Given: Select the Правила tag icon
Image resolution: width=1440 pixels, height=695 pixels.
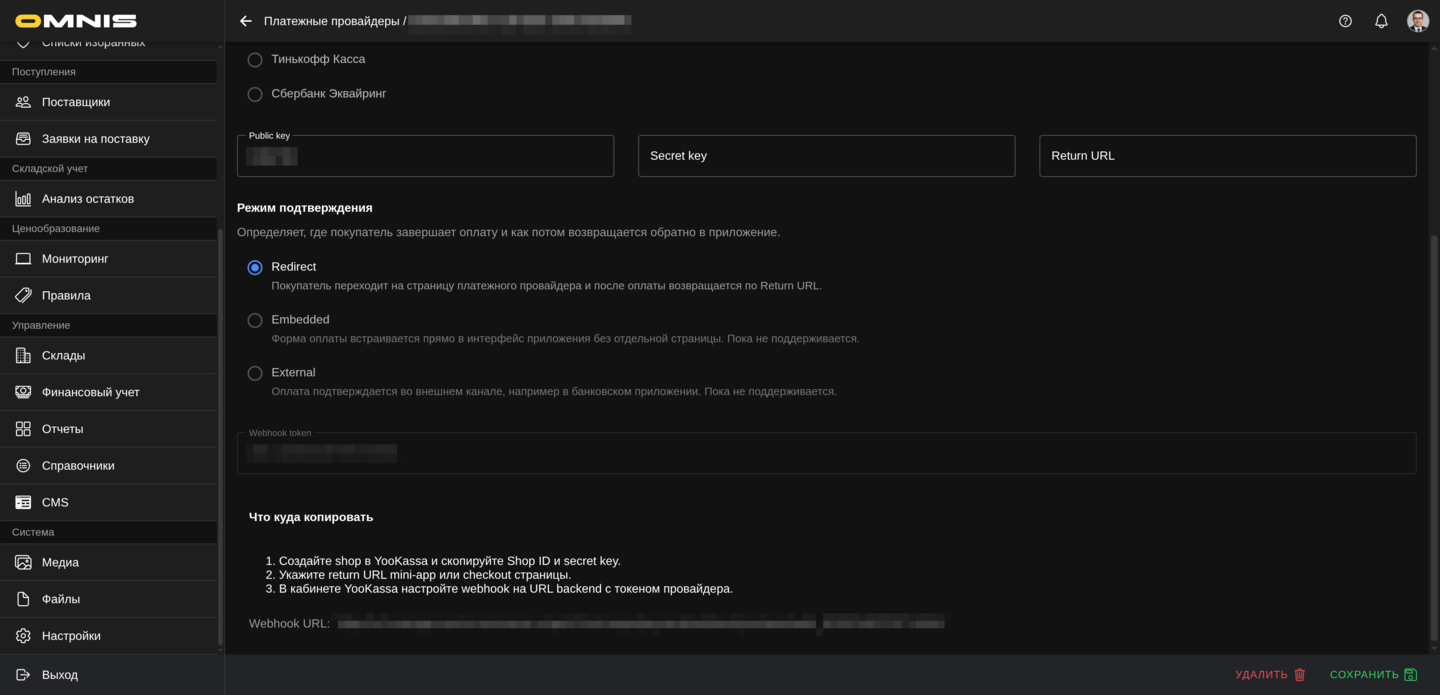Looking at the screenshot, I should 22,294.
